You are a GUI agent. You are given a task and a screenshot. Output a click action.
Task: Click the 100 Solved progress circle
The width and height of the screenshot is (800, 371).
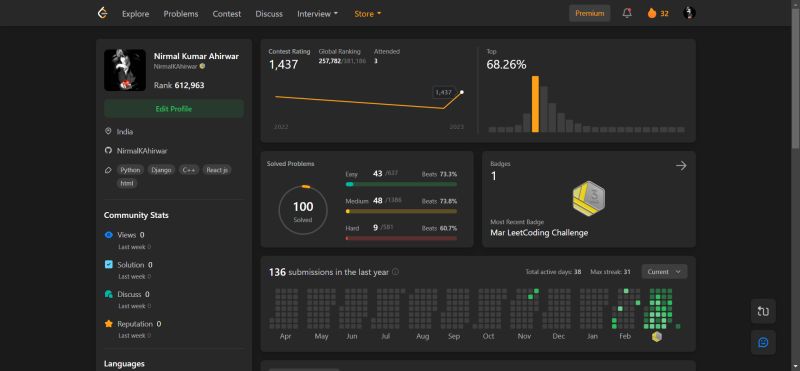303,210
